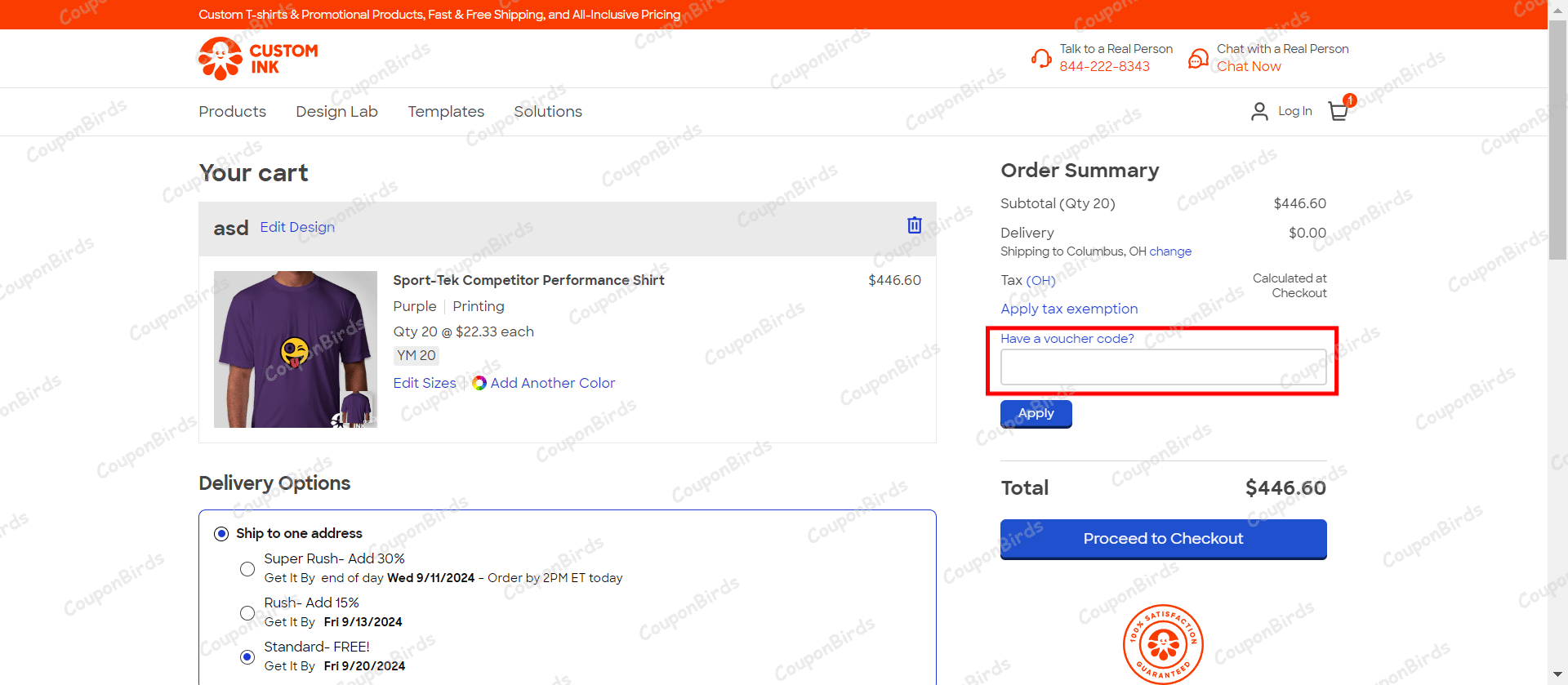Click the YM 20 size tag
Screen dimensions: 1568x685
[x=416, y=356]
